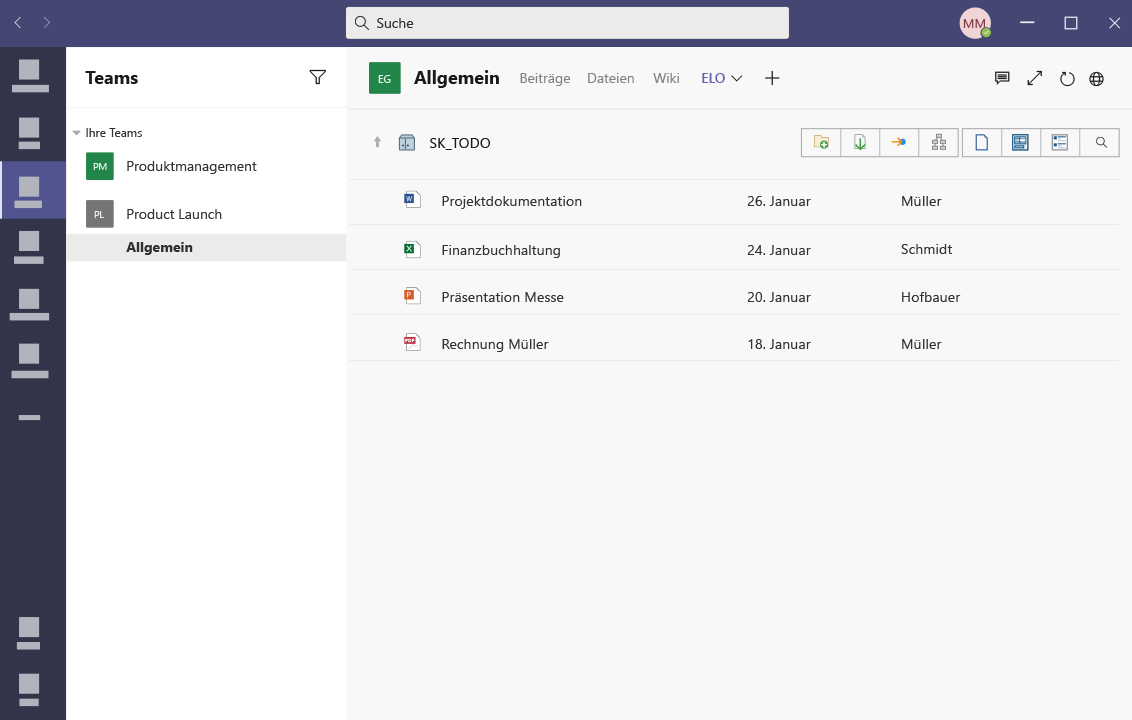1132x720 pixels.
Task: Switch to the Dateien tab
Action: coord(611,78)
